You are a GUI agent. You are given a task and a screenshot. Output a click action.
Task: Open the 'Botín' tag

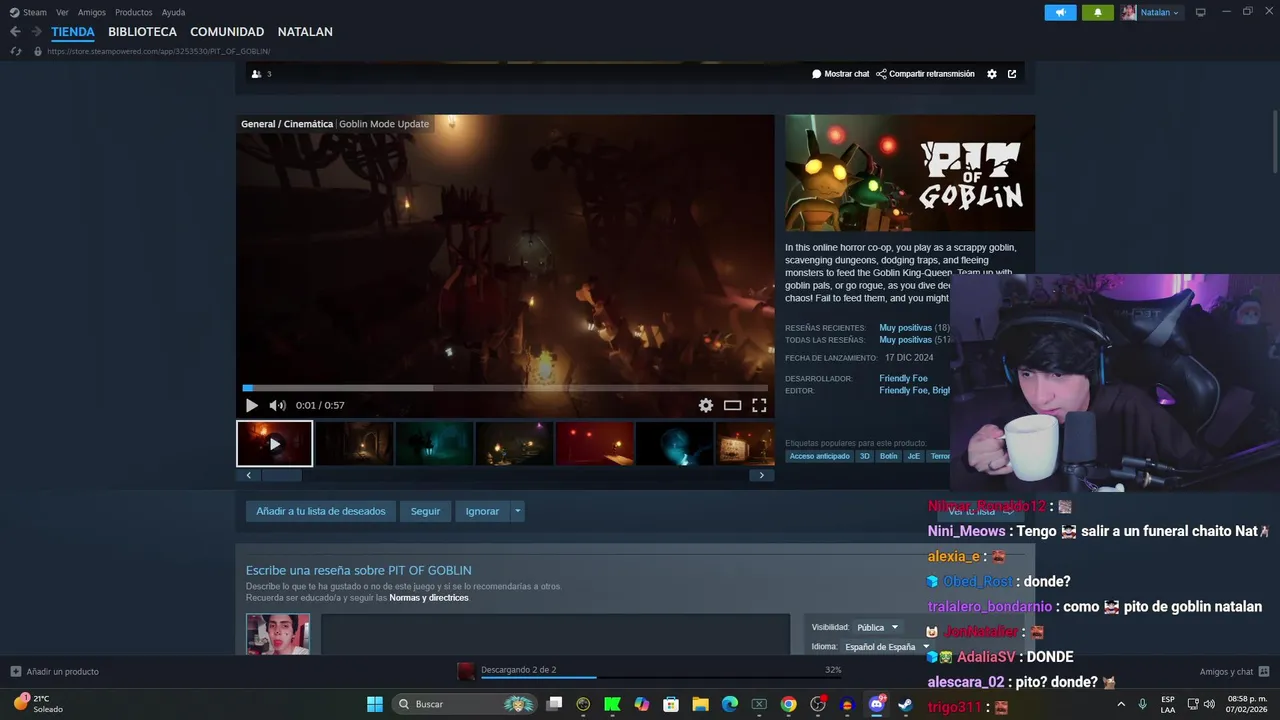click(x=888, y=456)
